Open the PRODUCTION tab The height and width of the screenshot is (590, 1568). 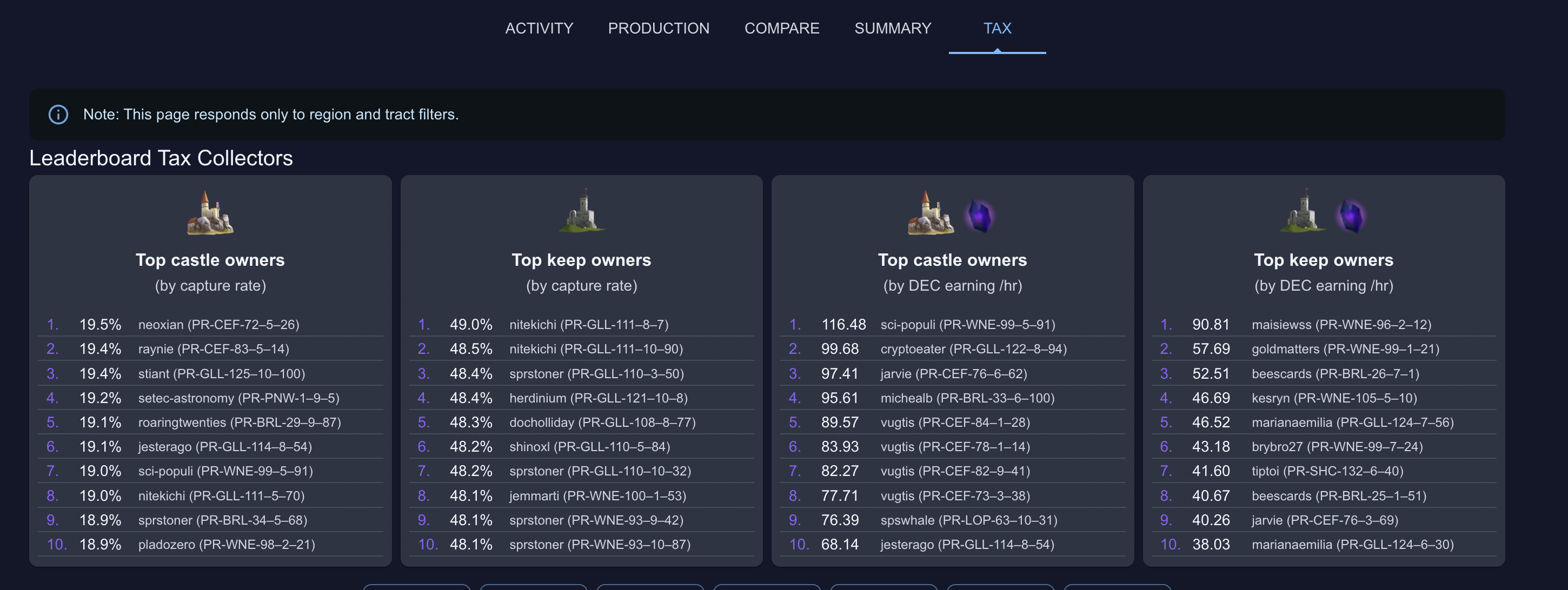pyautogui.click(x=659, y=28)
